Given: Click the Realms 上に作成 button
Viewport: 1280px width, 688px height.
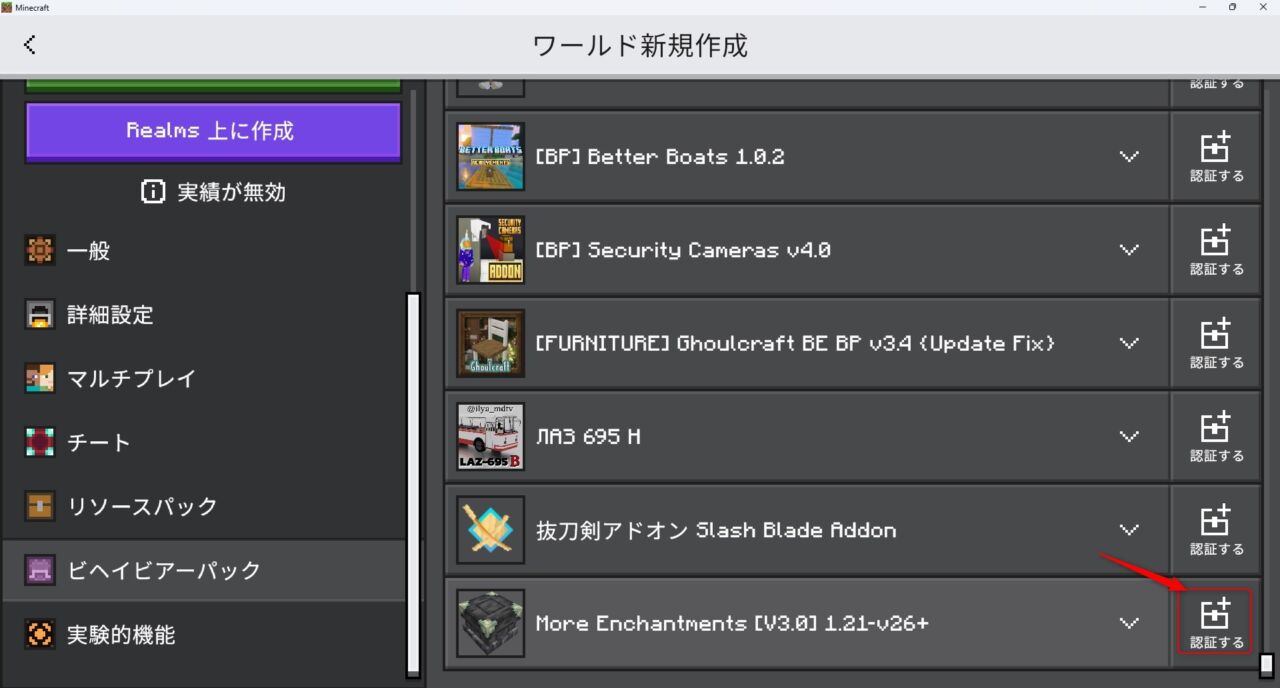Looking at the screenshot, I should coord(213,131).
